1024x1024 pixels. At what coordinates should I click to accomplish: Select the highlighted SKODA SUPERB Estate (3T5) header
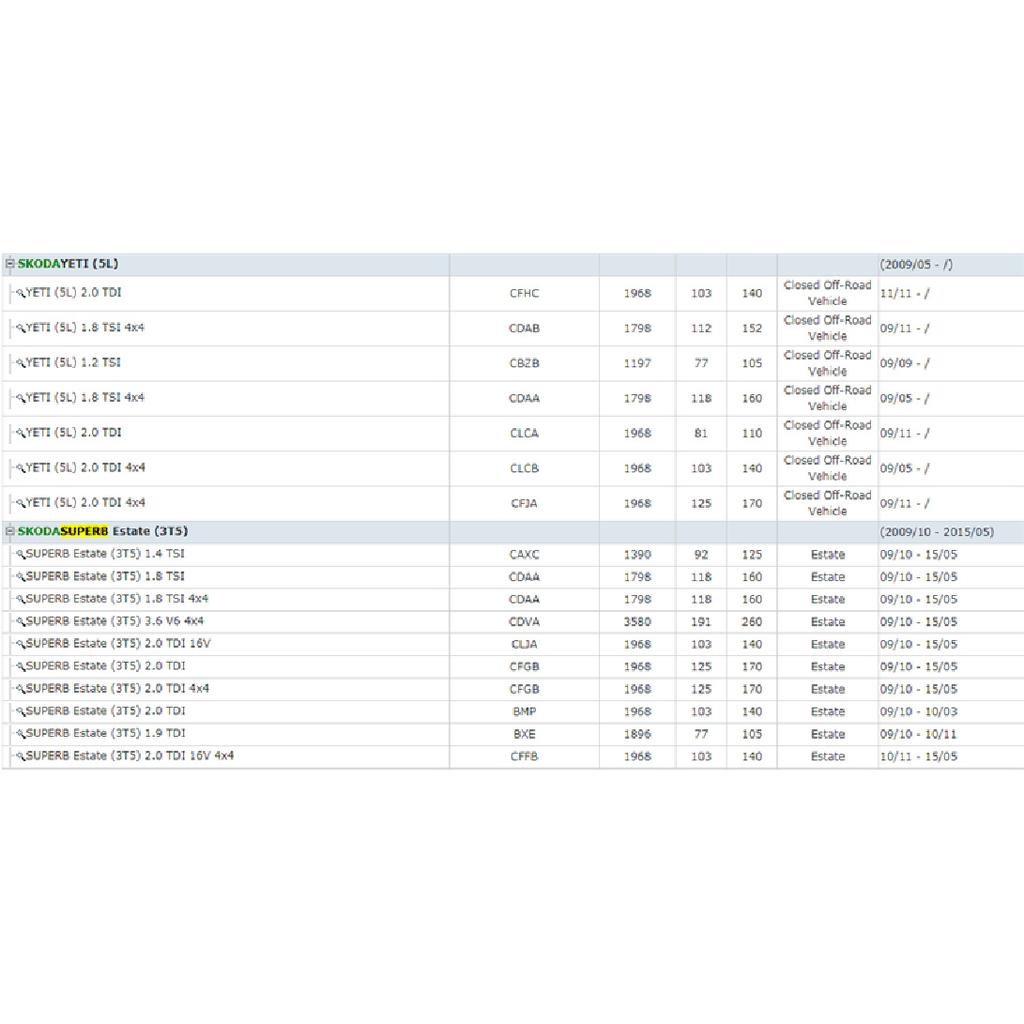tap(103, 531)
